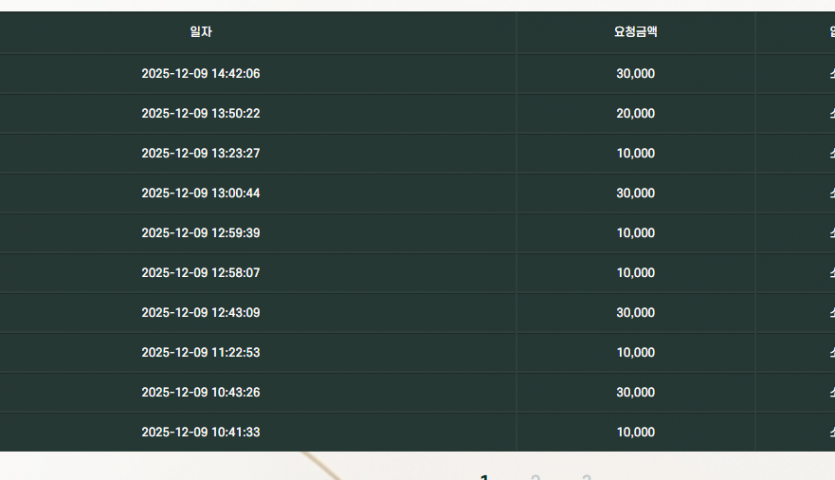Click the 2025-12-09 11:22:53 timestamp
This screenshot has width=835, height=480.
tap(200, 353)
